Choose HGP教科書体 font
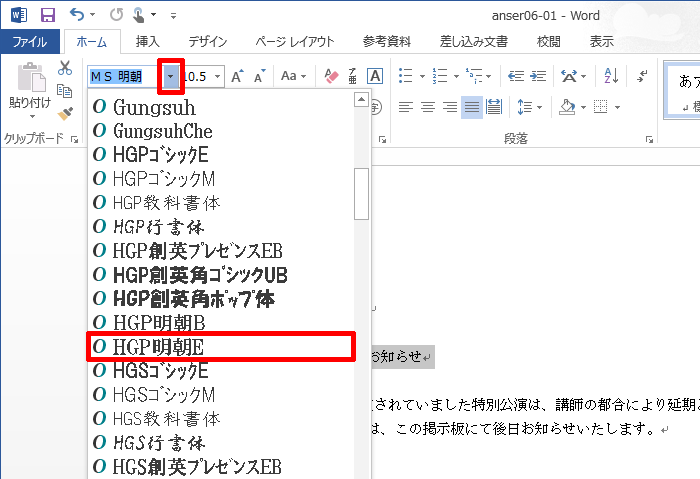This screenshot has height=479, width=700. click(x=222, y=203)
